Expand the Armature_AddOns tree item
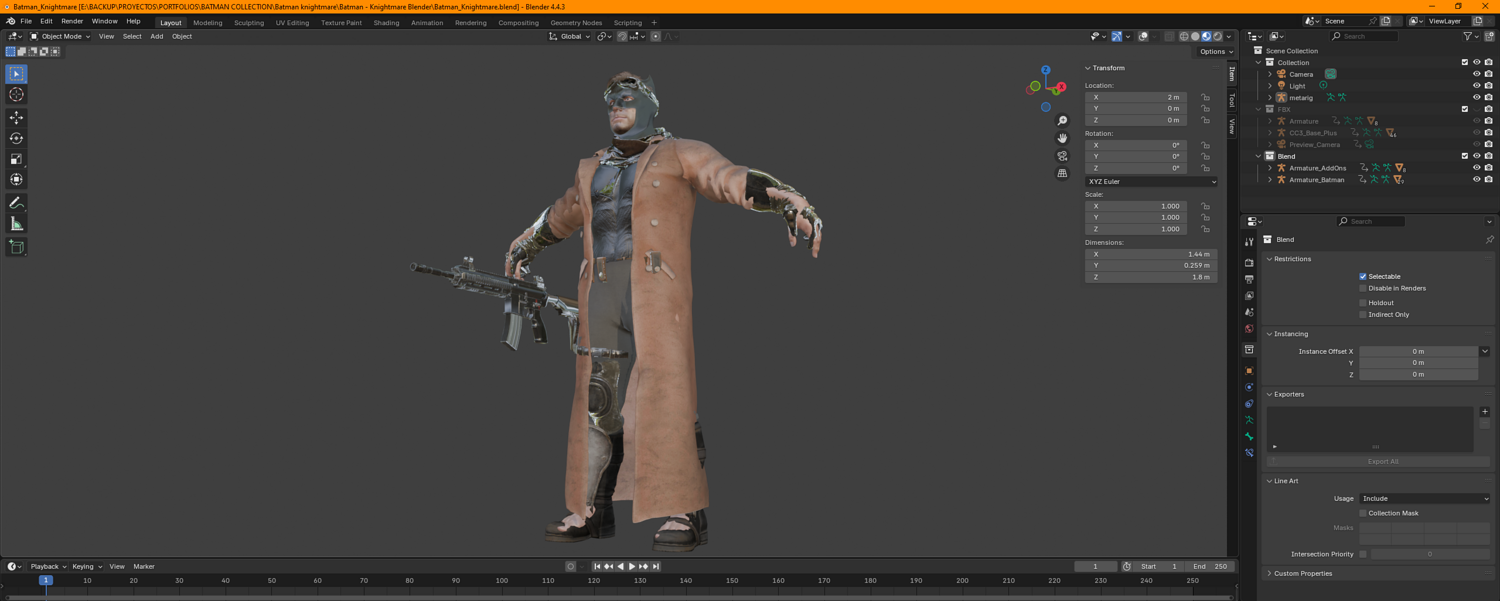 [x=1270, y=168]
